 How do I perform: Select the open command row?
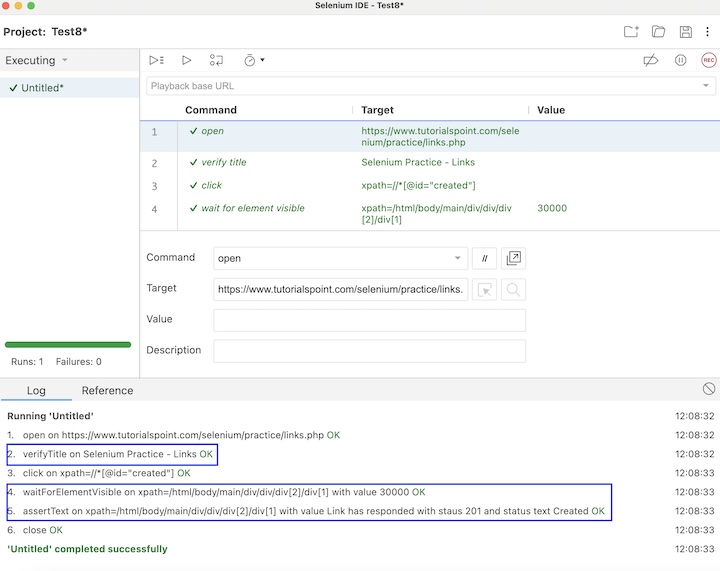(430, 136)
